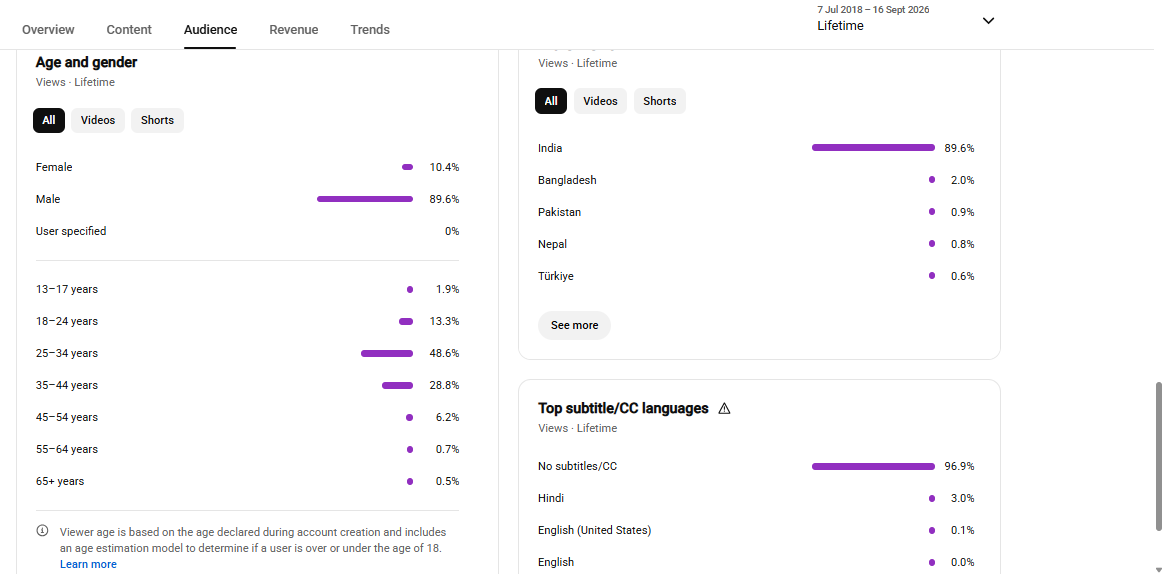Select Shorts filter in Age and gender

point(157,120)
